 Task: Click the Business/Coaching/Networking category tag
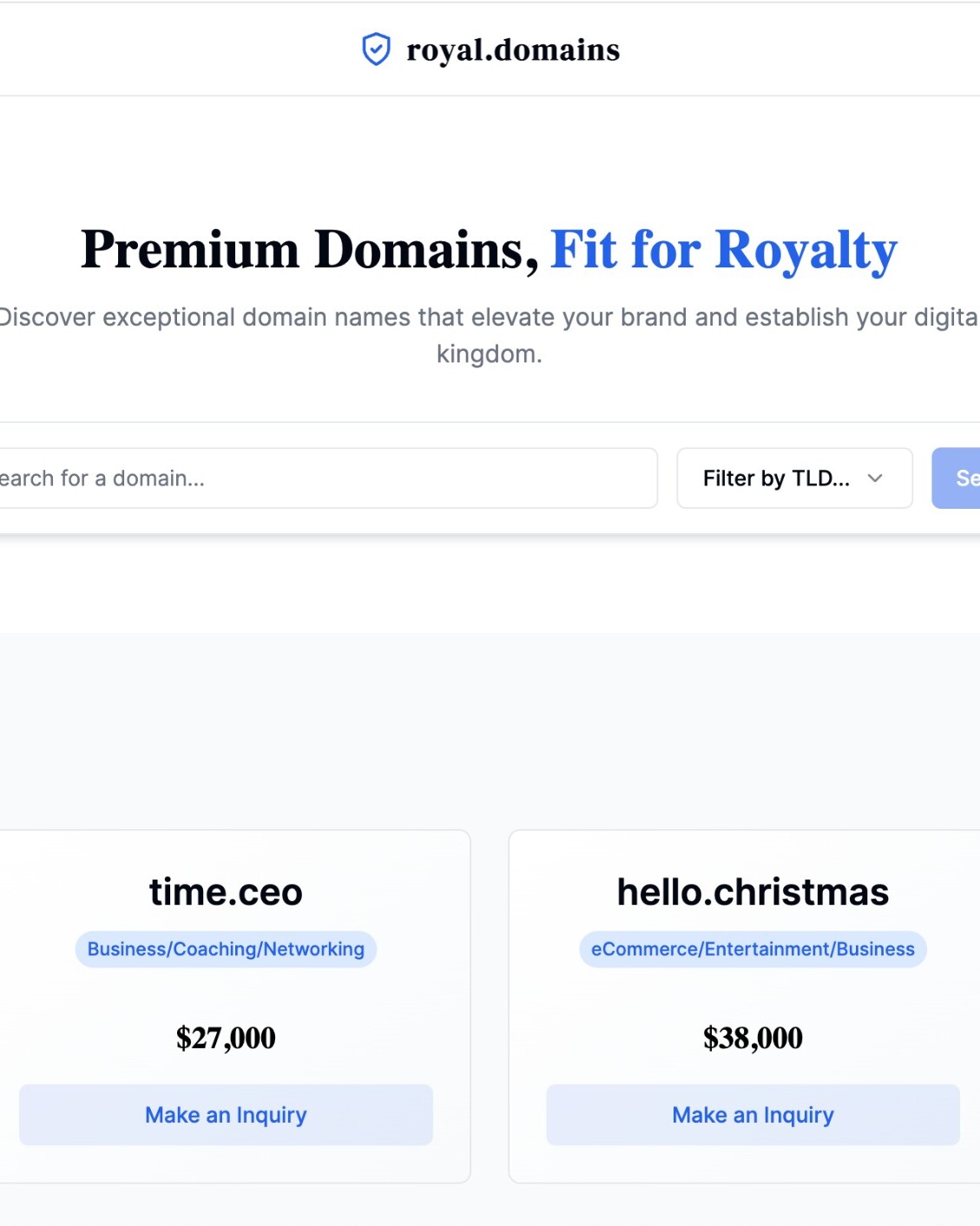(226, 949)
